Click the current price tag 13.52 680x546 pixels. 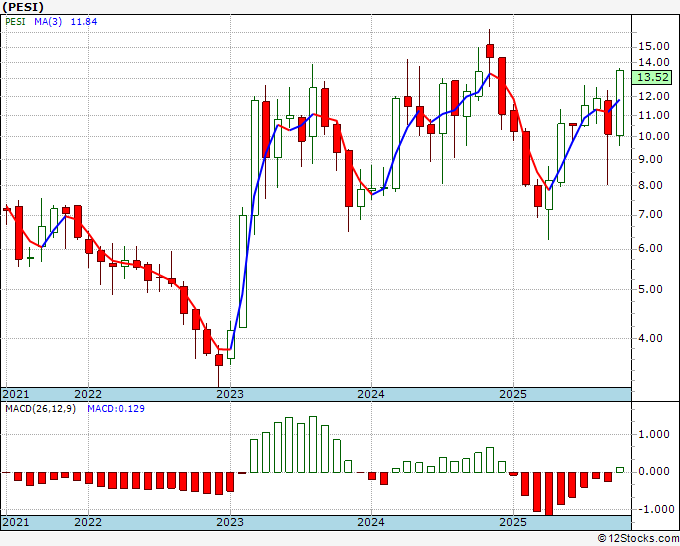click(653, 77)
